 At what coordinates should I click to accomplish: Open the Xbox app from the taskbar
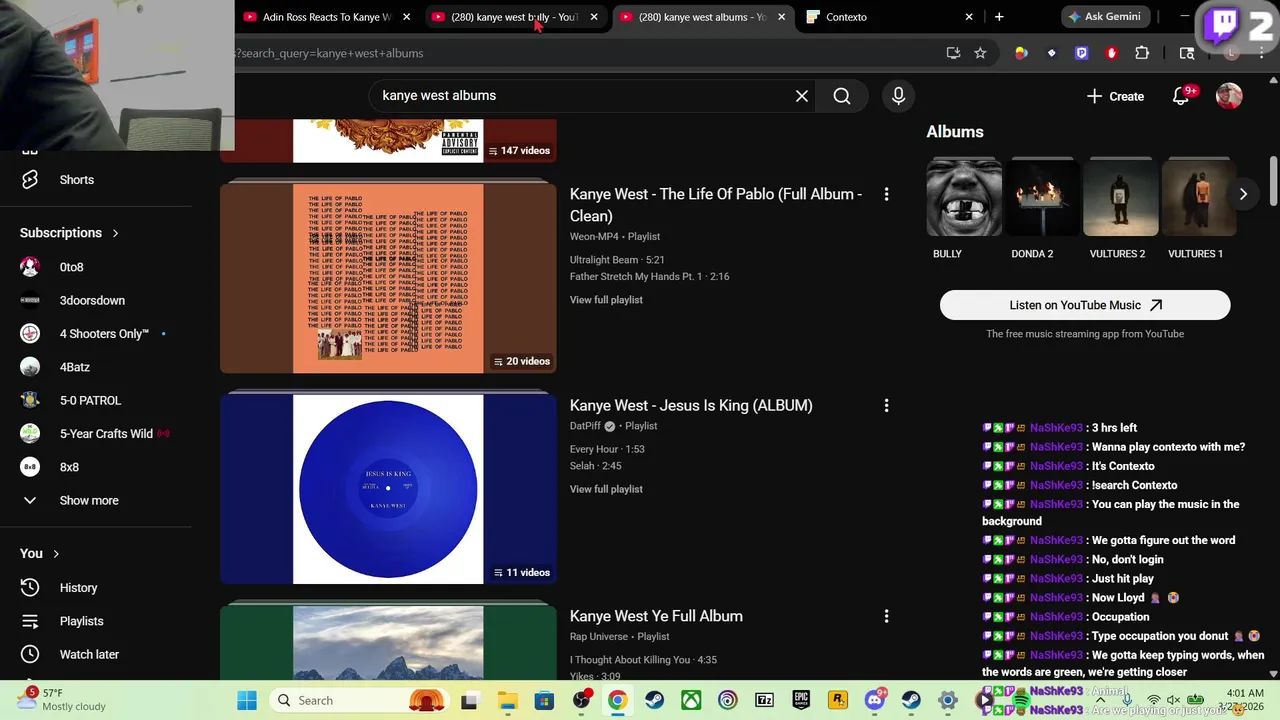691,701
